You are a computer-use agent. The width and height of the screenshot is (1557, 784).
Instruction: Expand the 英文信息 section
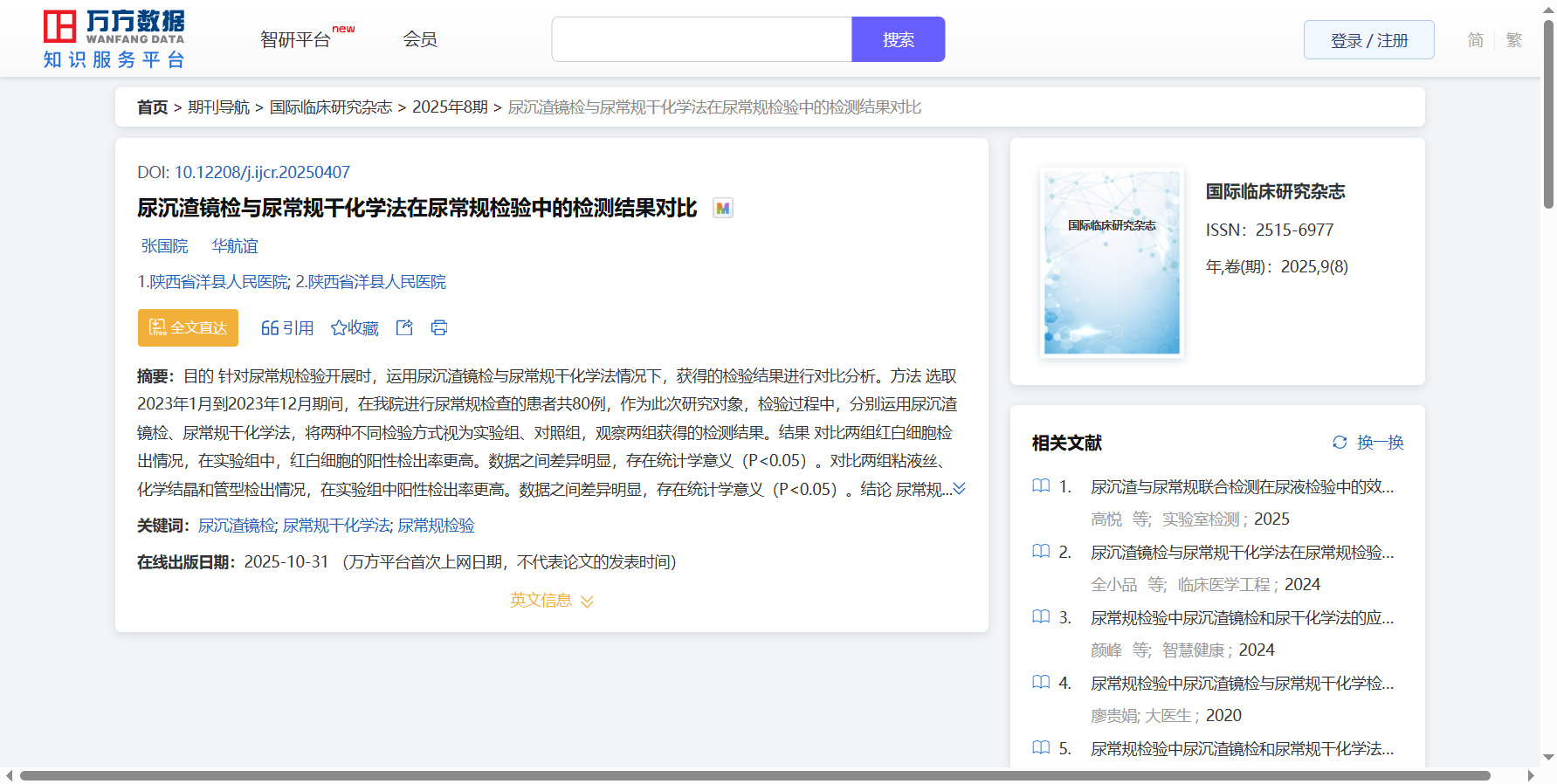[551, 601]
